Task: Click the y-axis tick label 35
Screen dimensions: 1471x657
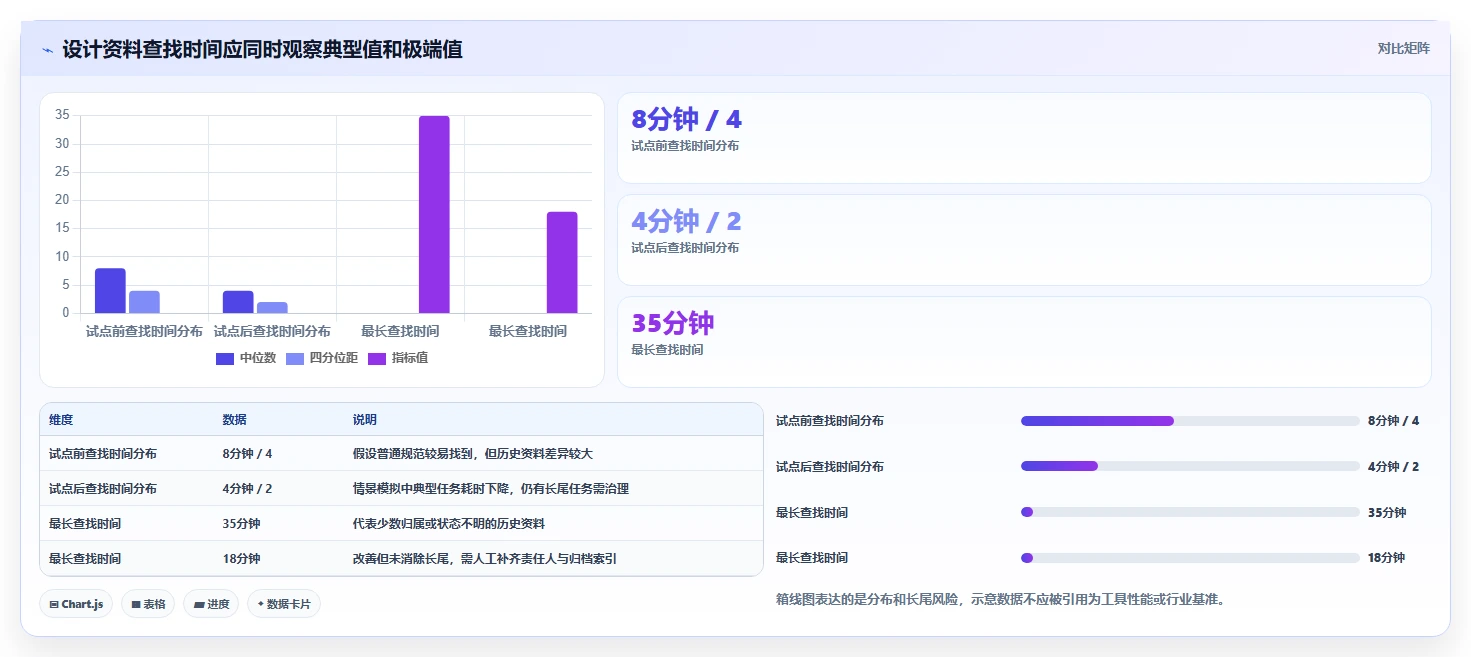Action: click(x=62, y=115)
